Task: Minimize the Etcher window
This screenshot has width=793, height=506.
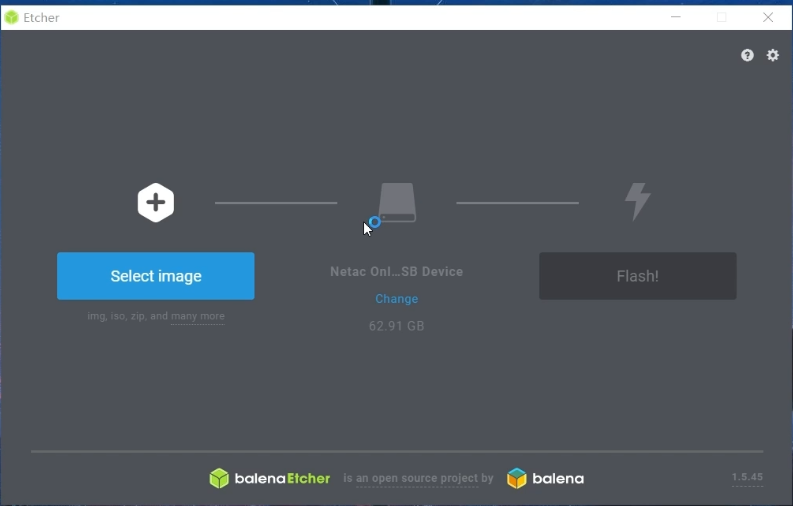Action: tap(676, 17)
